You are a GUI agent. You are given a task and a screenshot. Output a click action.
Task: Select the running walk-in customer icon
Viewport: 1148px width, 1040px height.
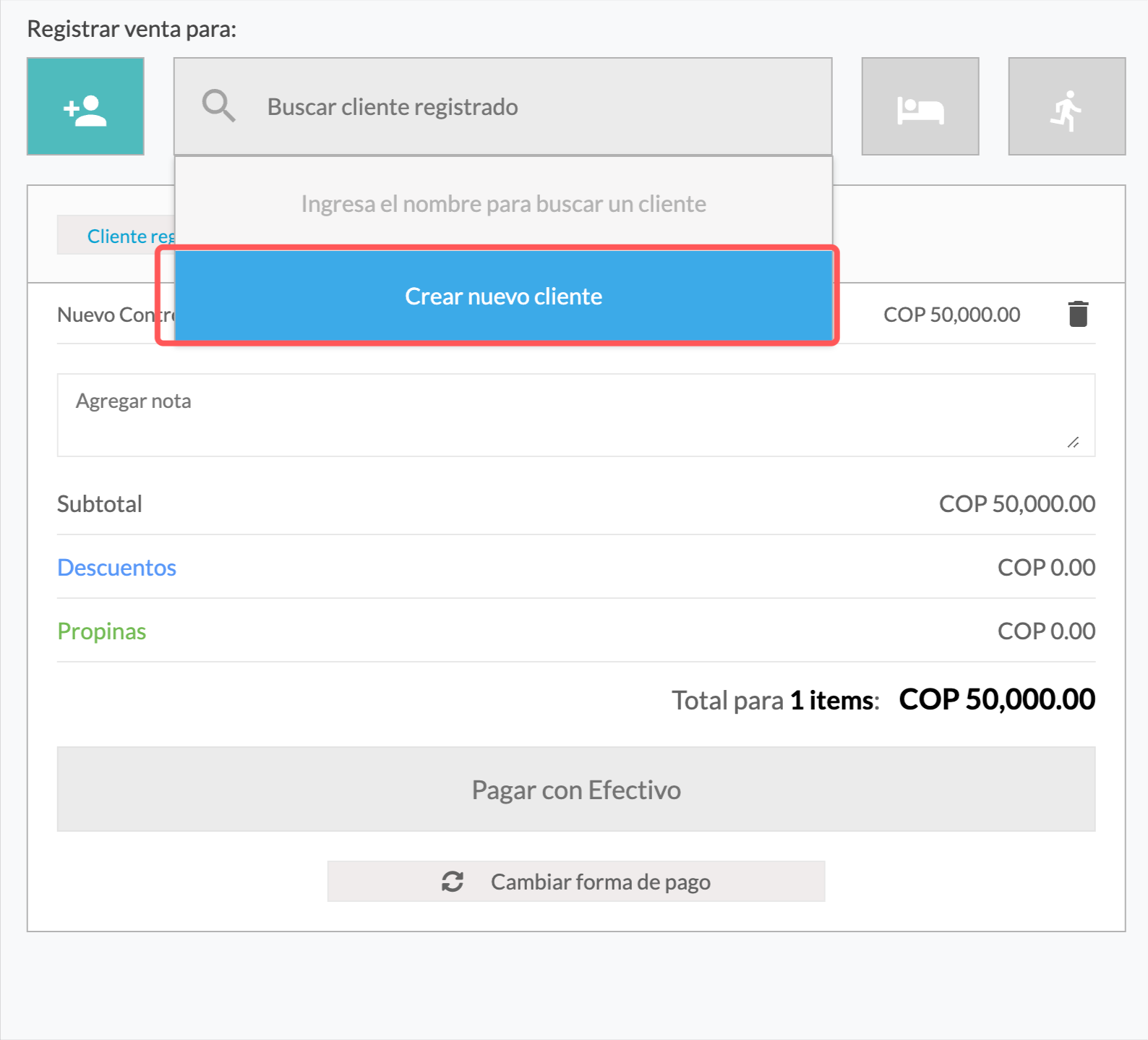tap(1067, 106)
